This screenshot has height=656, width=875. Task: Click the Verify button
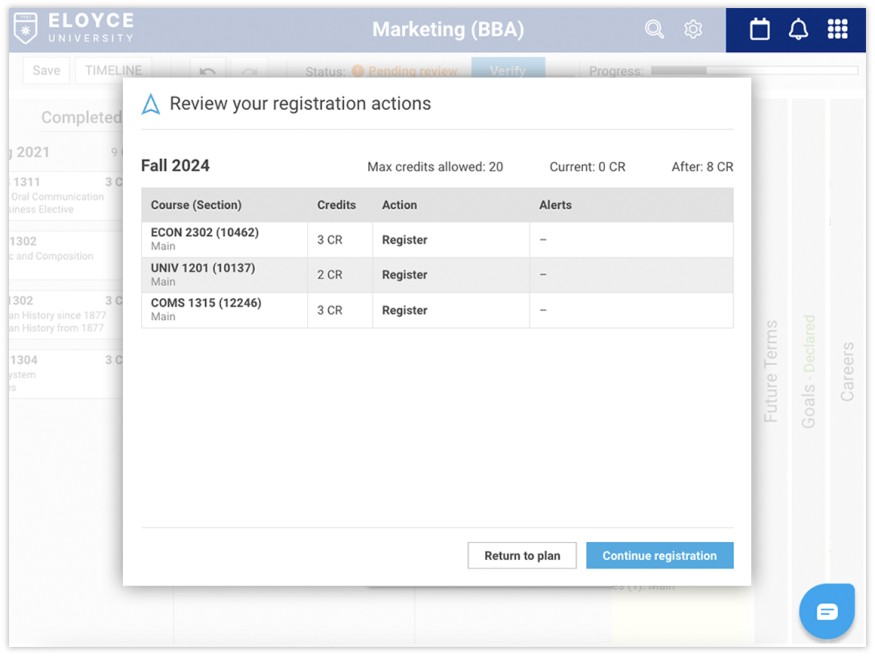pos(508,71)
